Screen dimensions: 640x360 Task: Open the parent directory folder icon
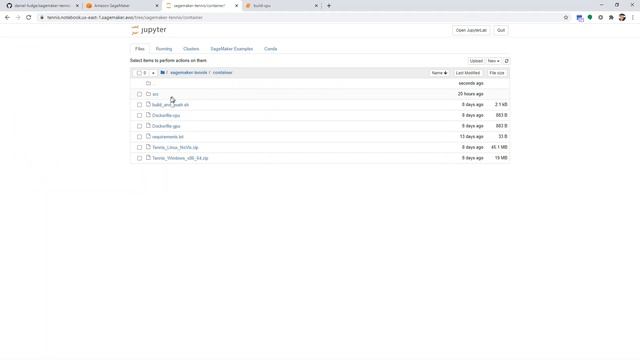click(149, 83)
